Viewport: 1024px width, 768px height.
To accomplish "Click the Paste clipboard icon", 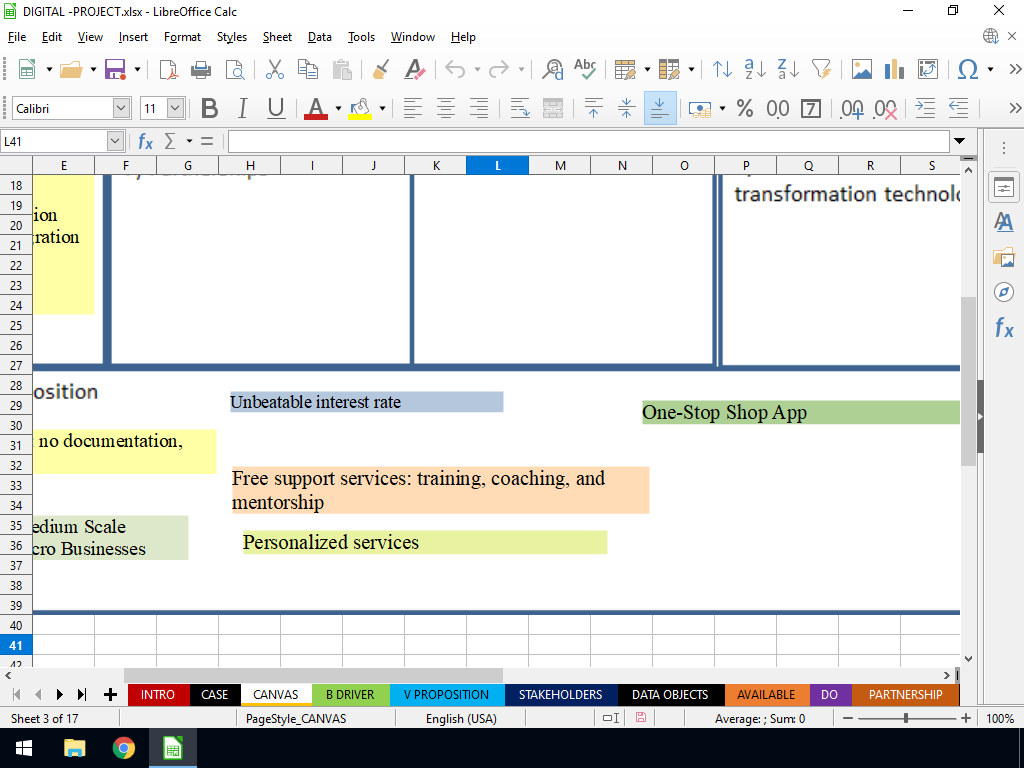I will 342,69.
